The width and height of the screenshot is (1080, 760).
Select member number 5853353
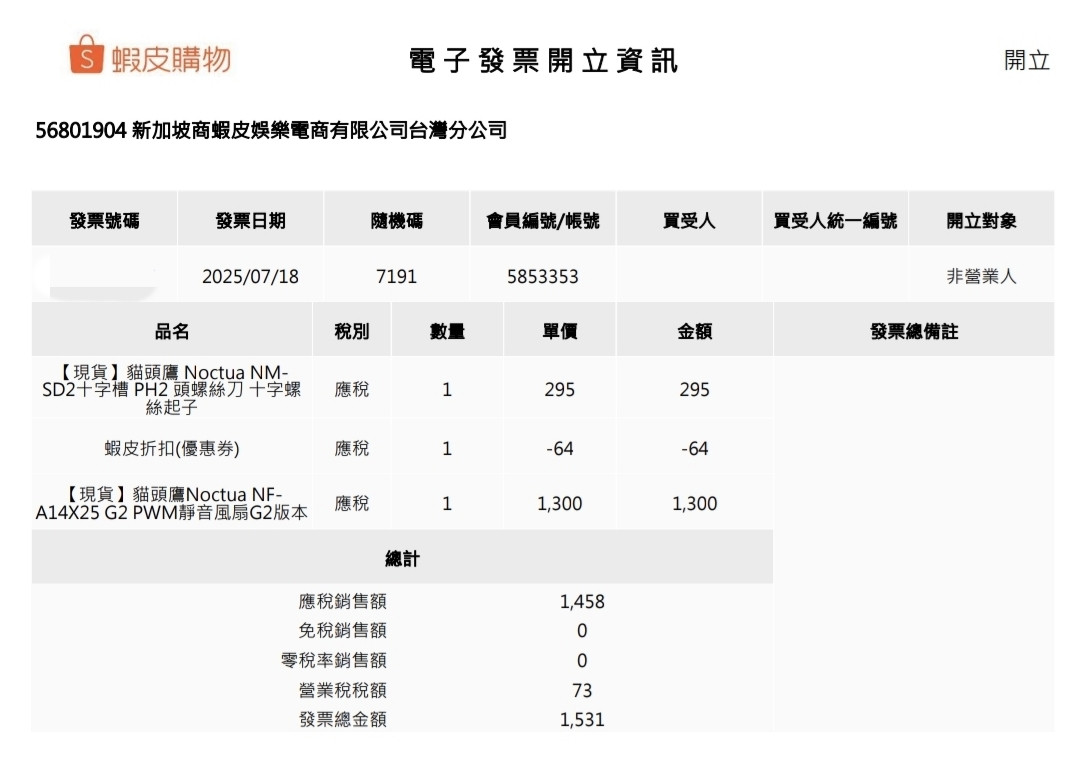(543, 276)
